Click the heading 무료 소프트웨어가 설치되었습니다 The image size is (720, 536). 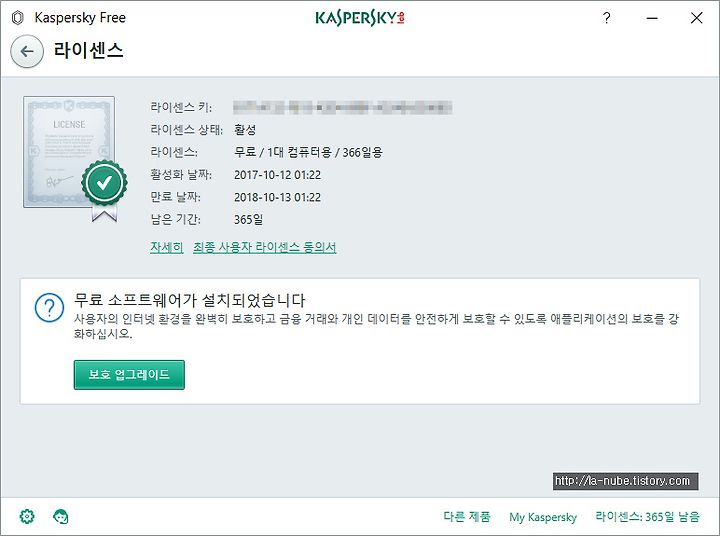(190, 300)
